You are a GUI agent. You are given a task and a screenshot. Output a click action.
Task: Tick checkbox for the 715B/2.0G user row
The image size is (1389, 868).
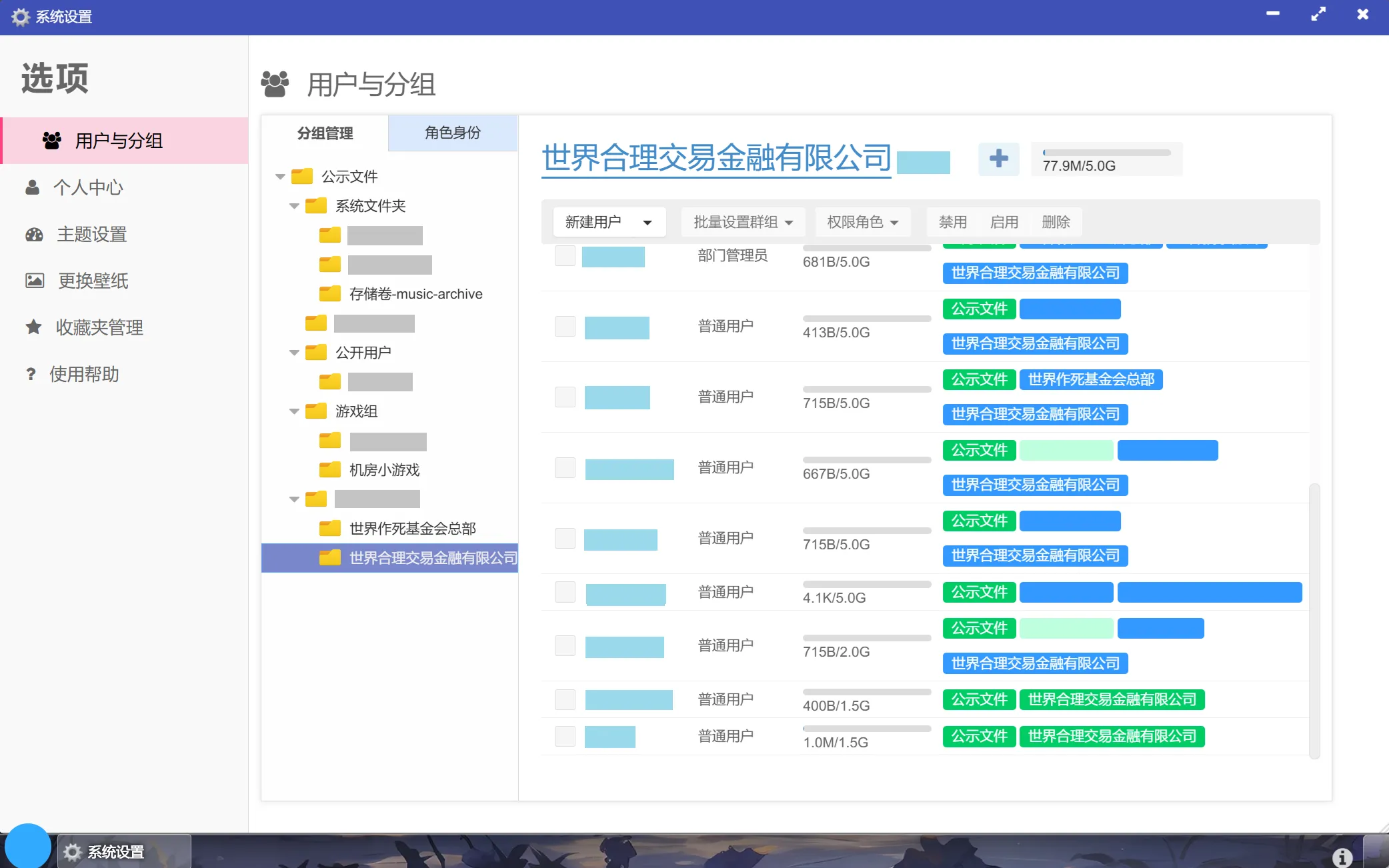click(x=565, y=645)
